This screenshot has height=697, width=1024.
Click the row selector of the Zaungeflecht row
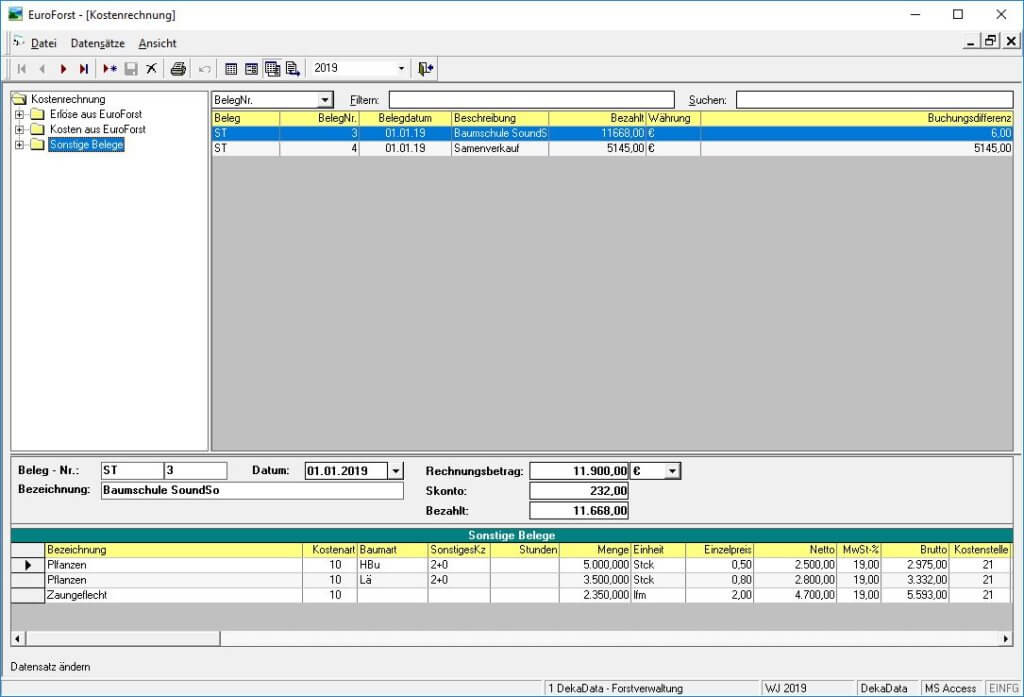point(27,595)
